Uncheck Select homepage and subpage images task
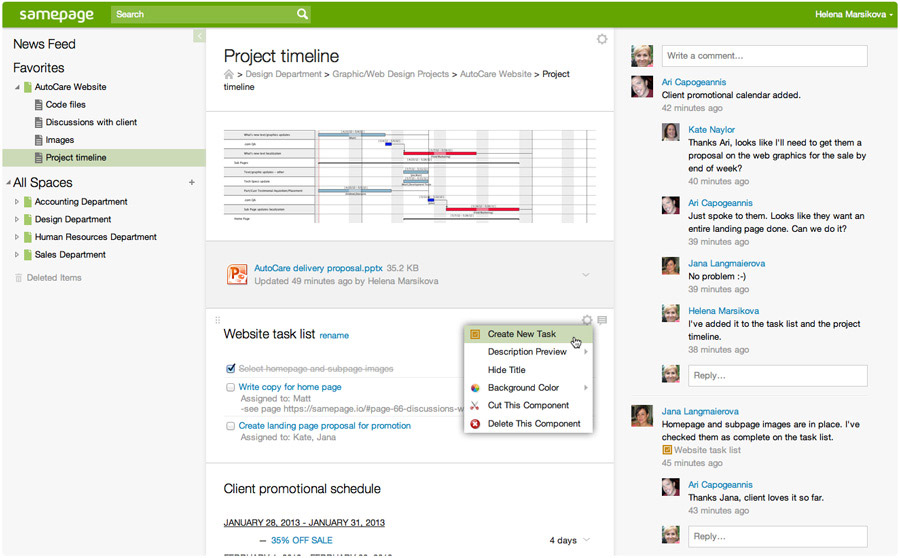 (x=231, y=369)
